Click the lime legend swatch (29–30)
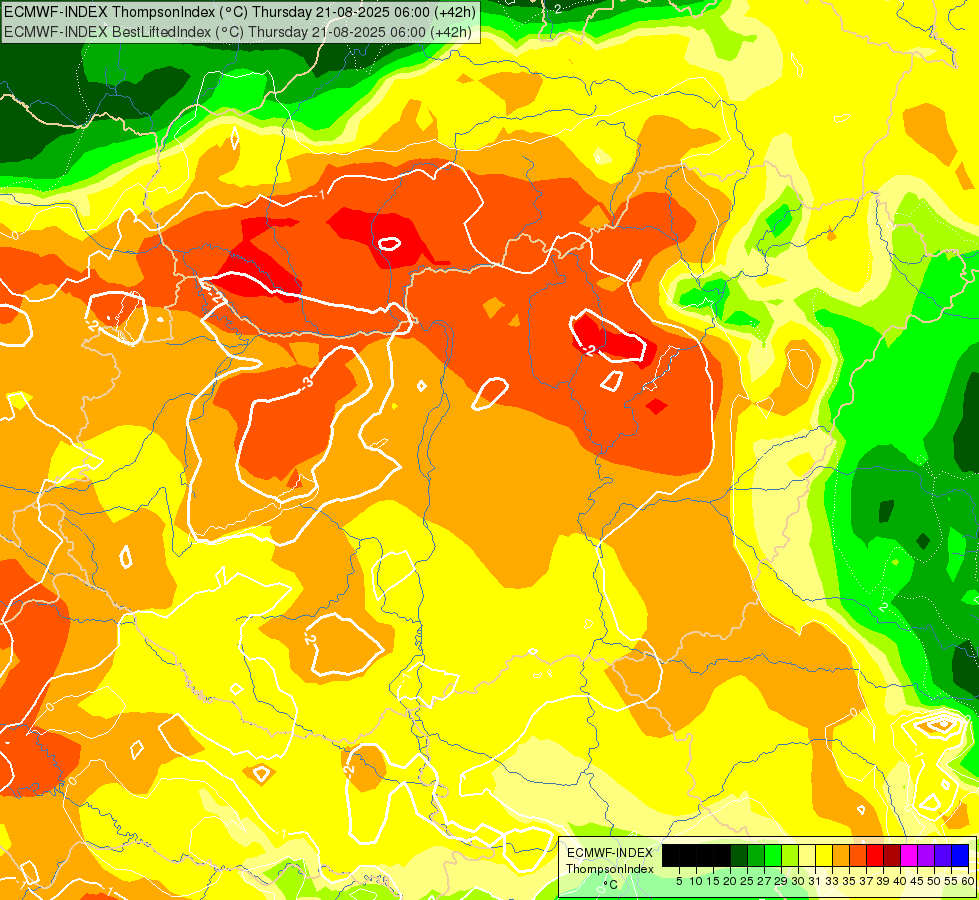The height and width of the screenshot is (900, 979). click(790, 855)
